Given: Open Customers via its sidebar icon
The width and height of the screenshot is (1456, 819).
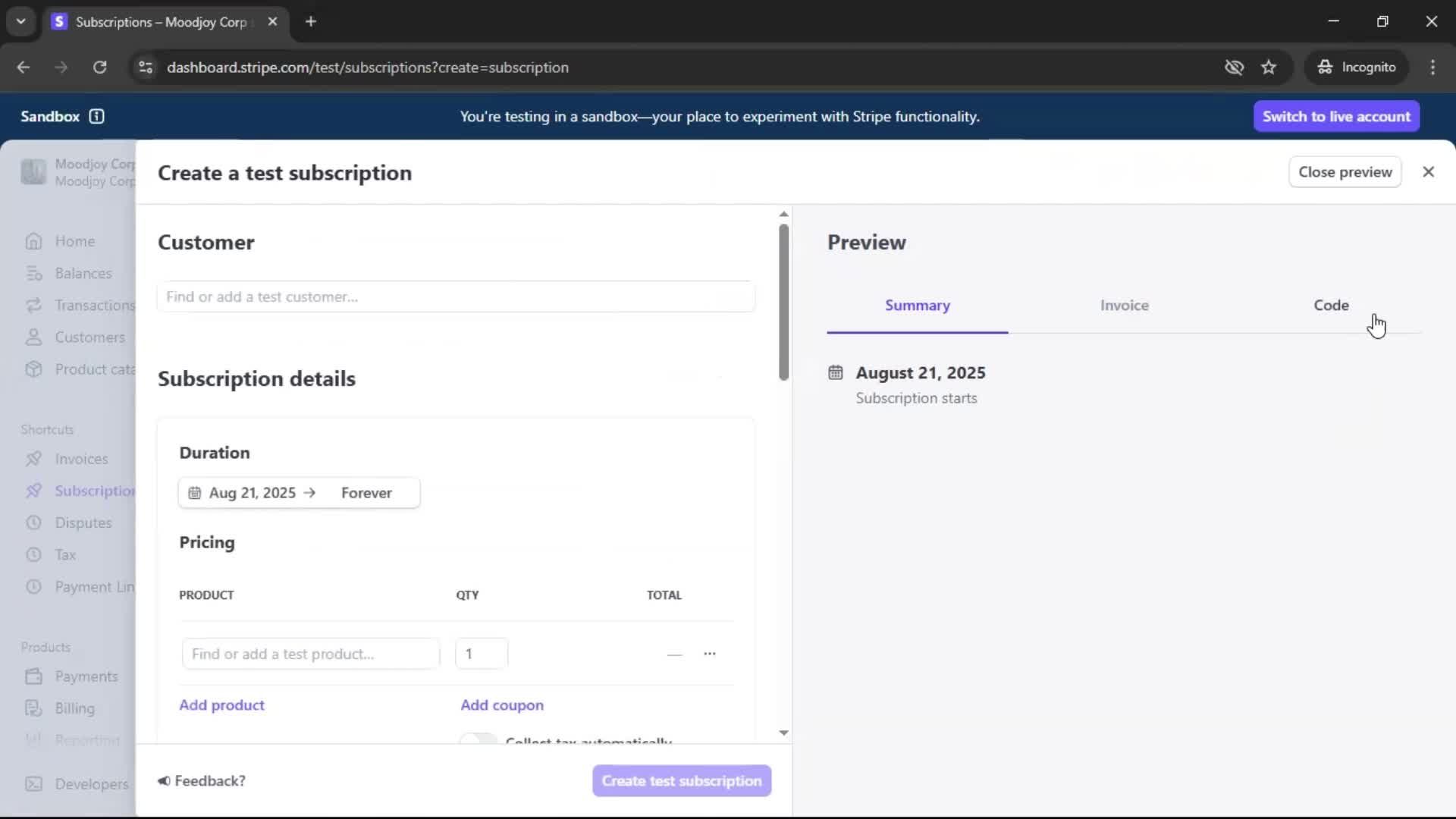Looking at the screenshot, I should (x=33, y=337).
